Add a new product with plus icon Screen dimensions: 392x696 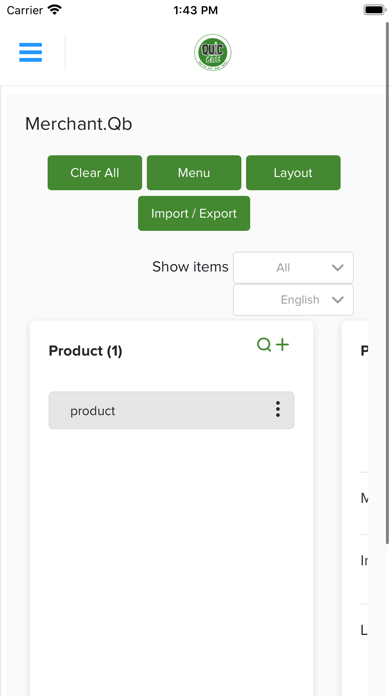(282, 344)
